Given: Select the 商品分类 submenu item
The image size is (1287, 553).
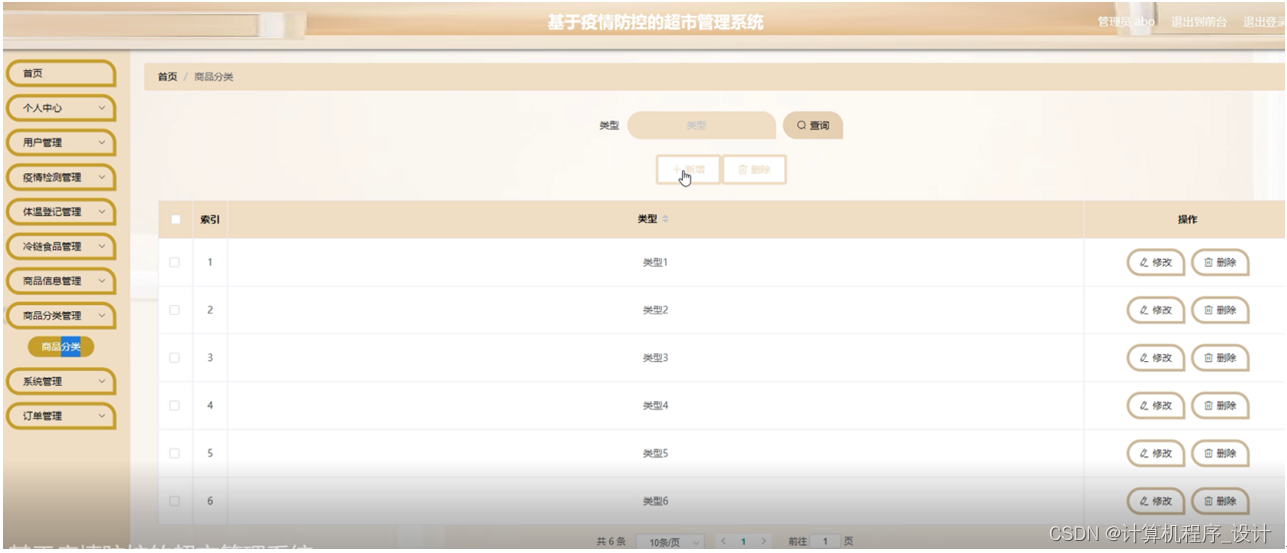Looking at the screenshot, I should pos(61,347).
